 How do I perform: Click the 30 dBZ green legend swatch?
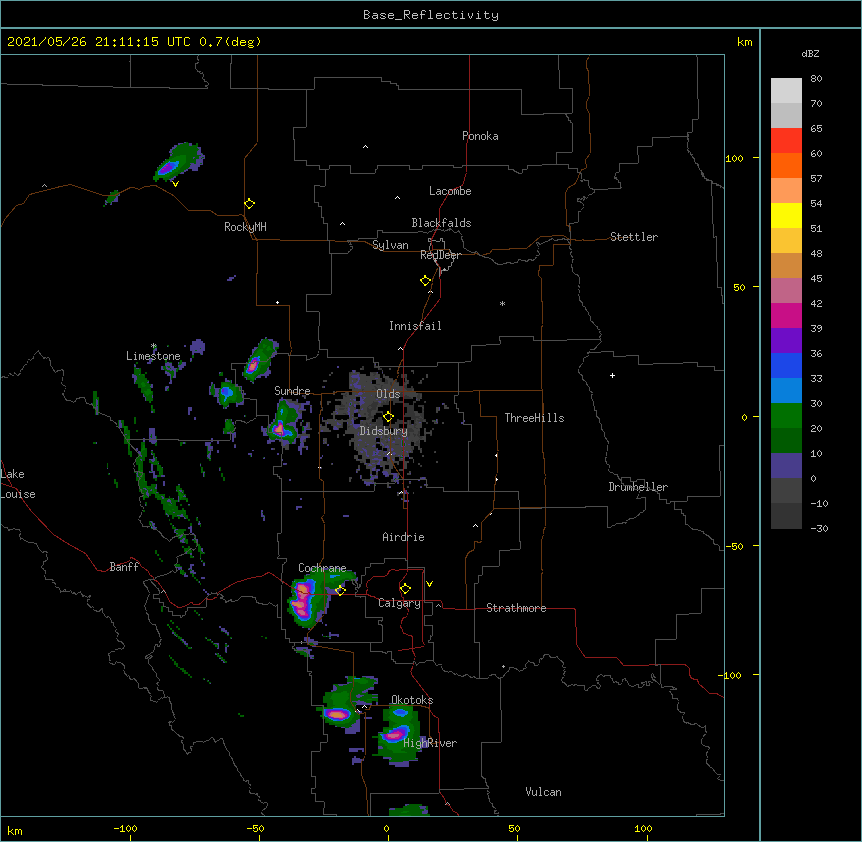[x=786, y=416]
